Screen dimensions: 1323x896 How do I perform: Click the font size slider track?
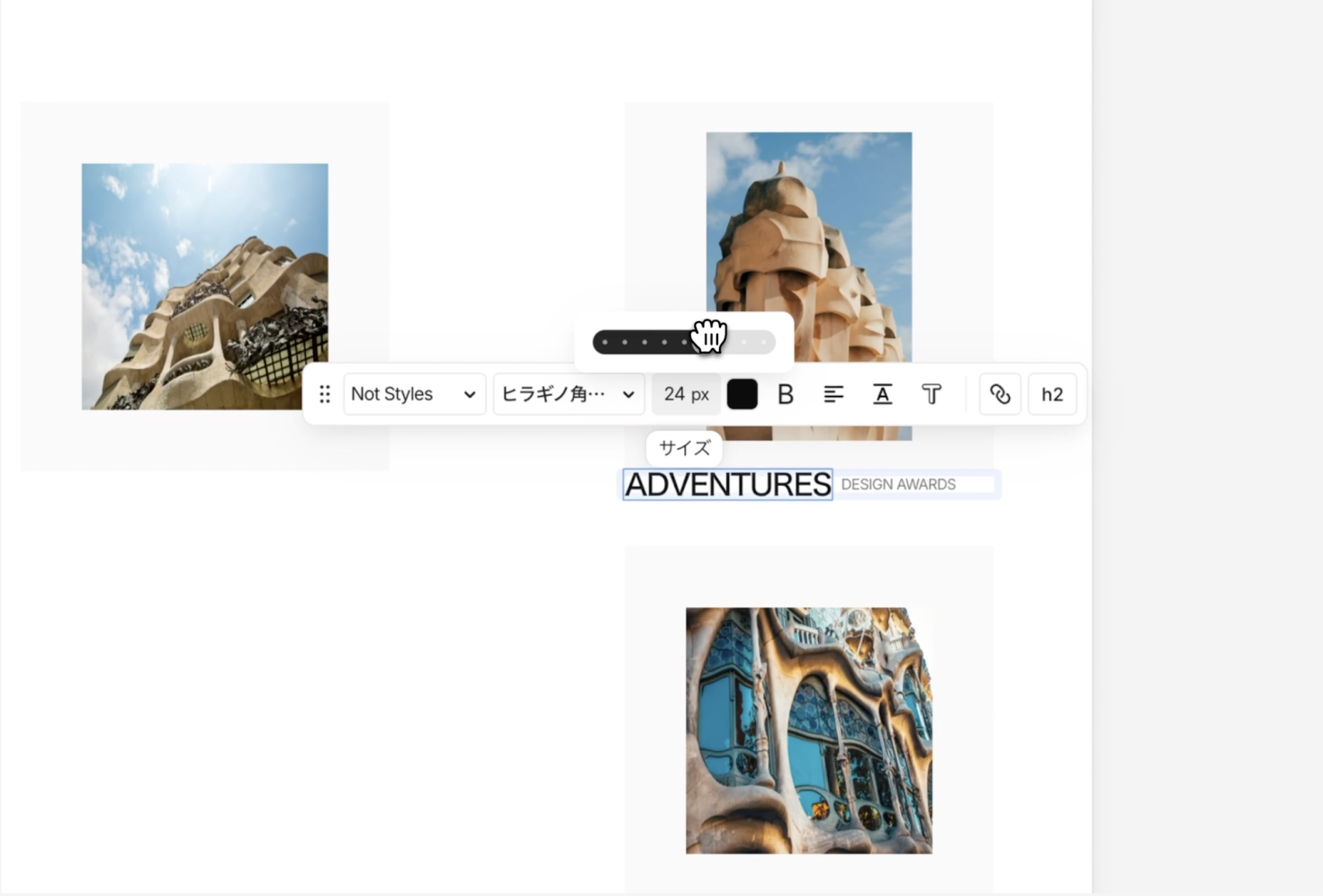[x=684, y=342]
